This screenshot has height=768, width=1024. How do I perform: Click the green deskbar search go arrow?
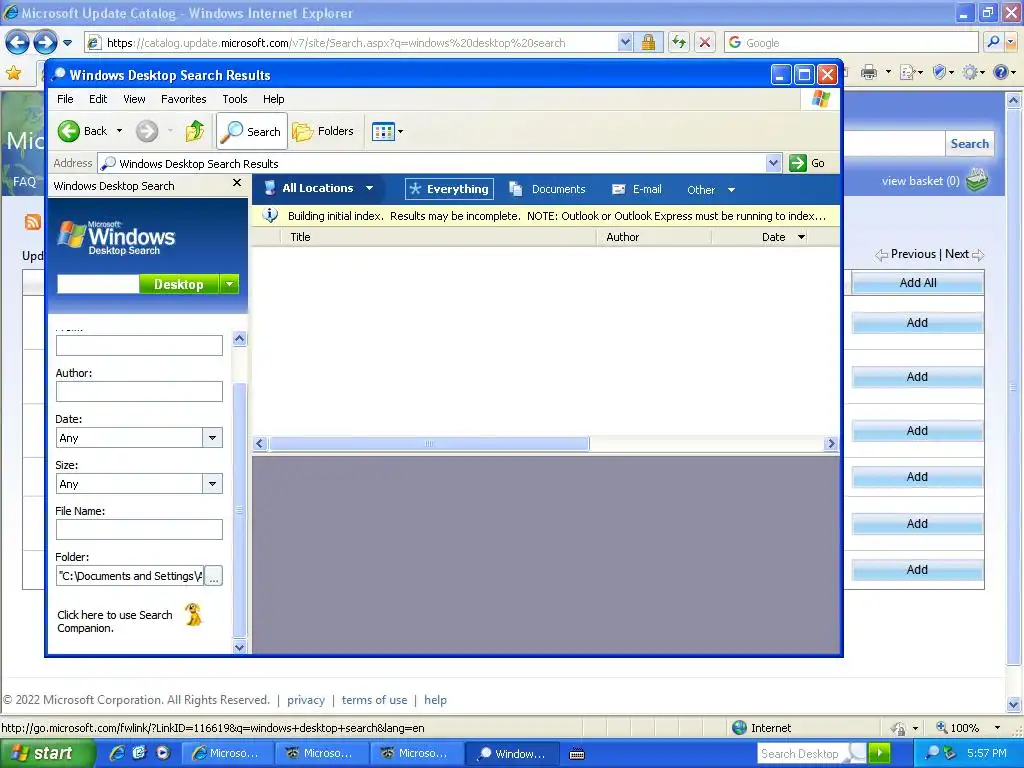pyautogui.click(x=879, y=753)
